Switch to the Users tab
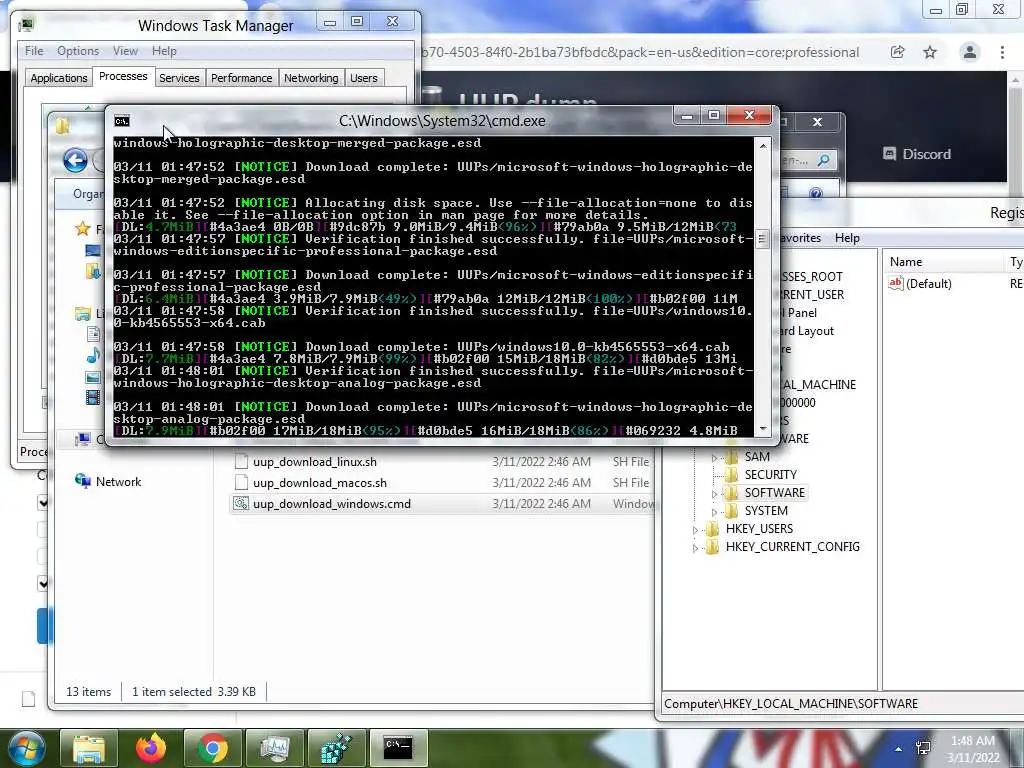Image resolution: width=1024 pixels, height=768 pixels. 364,78
